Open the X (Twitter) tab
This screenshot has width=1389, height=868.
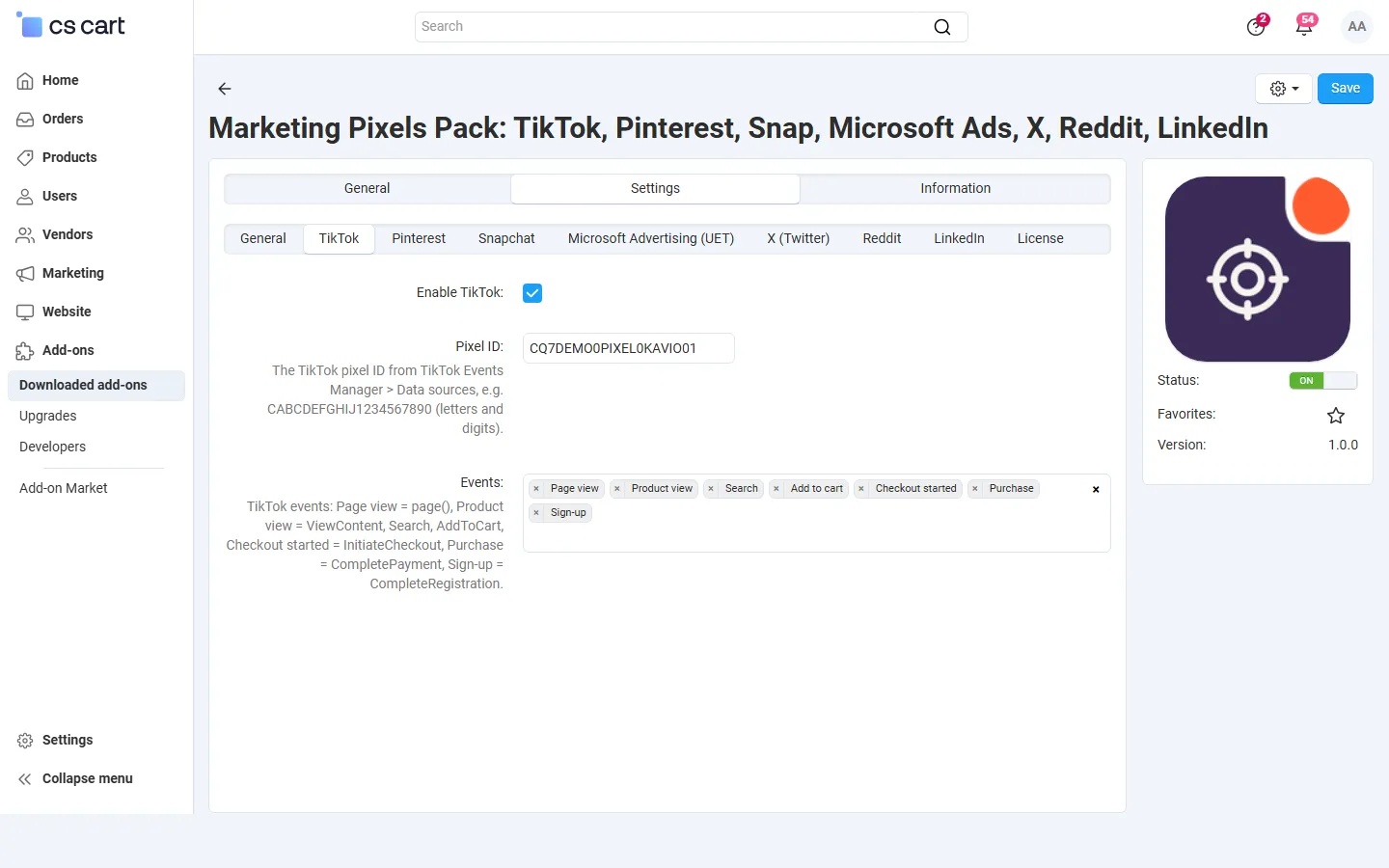click(799, 239)
